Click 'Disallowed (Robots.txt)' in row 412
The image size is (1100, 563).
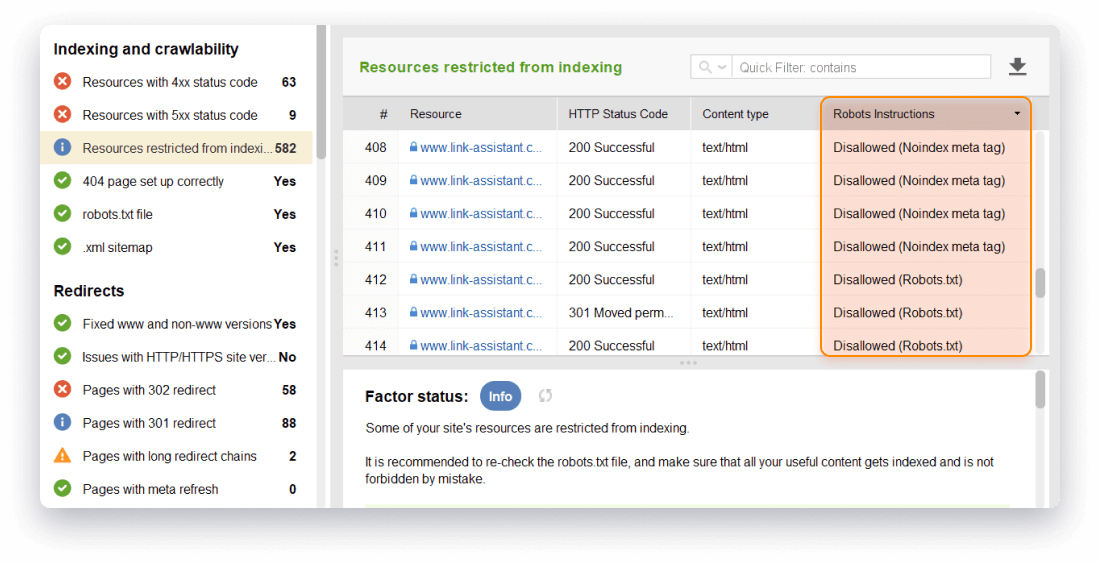pyautogui.click(x=897, y=279)
